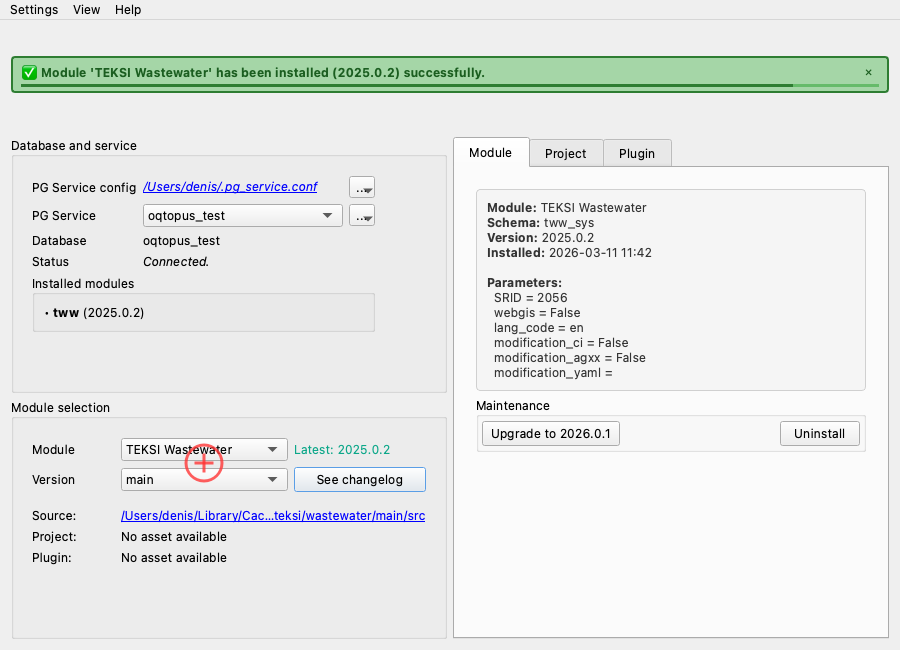Viewport: 900px width, 650px height.
Task: Open the Version dropdown set to main
Action: click(204, 480)
